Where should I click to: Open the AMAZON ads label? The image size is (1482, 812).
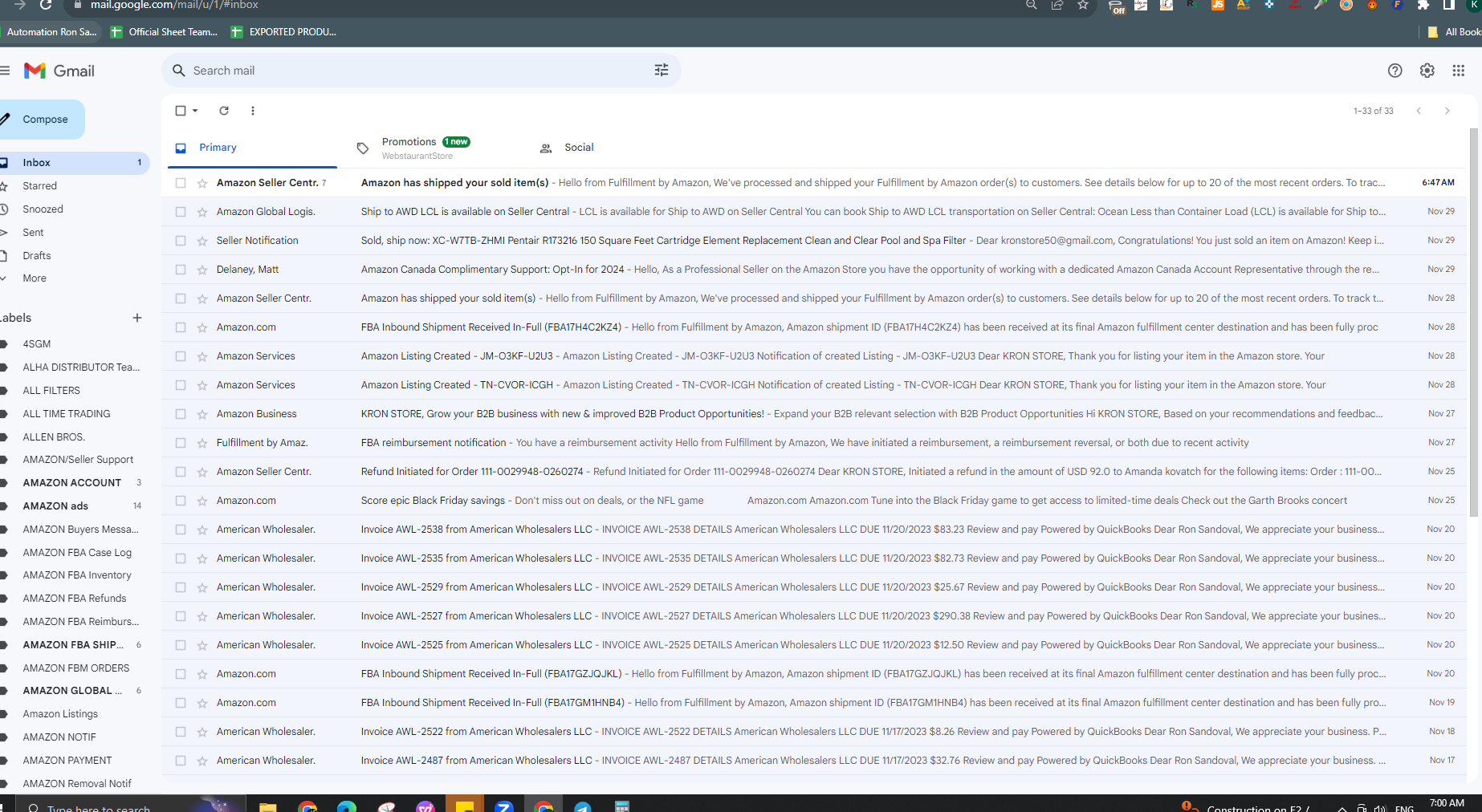point(55,506)
